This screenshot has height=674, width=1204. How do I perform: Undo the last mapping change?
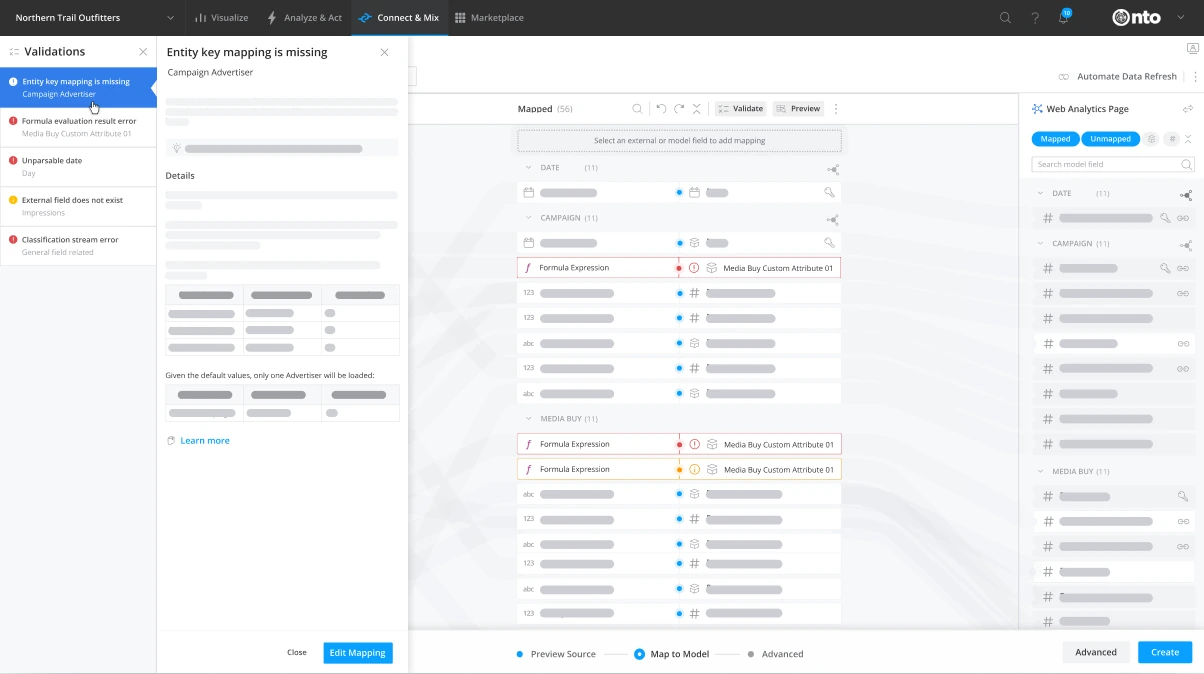point(661,109)
